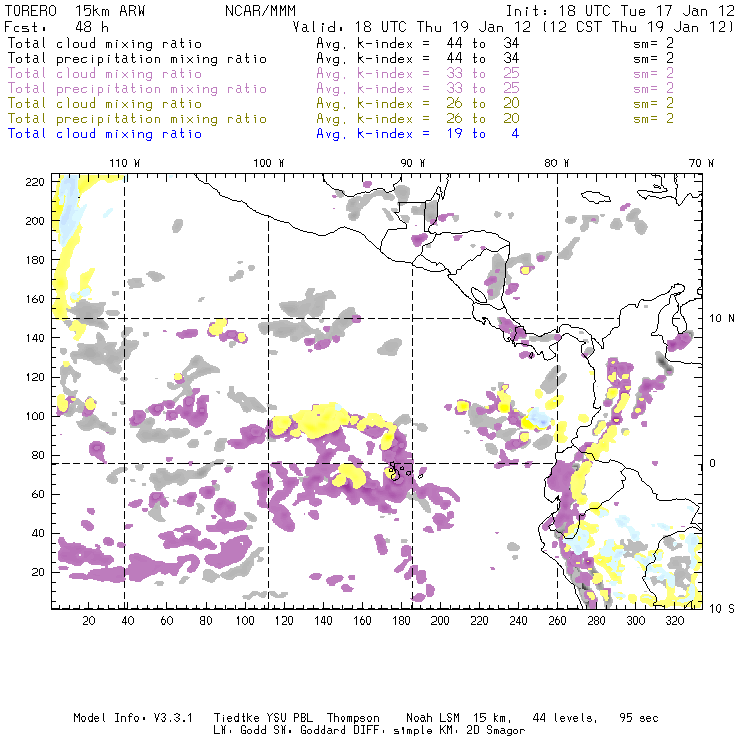
Task: Click the "220" left-axis tick label
Action: pos(34,182)
